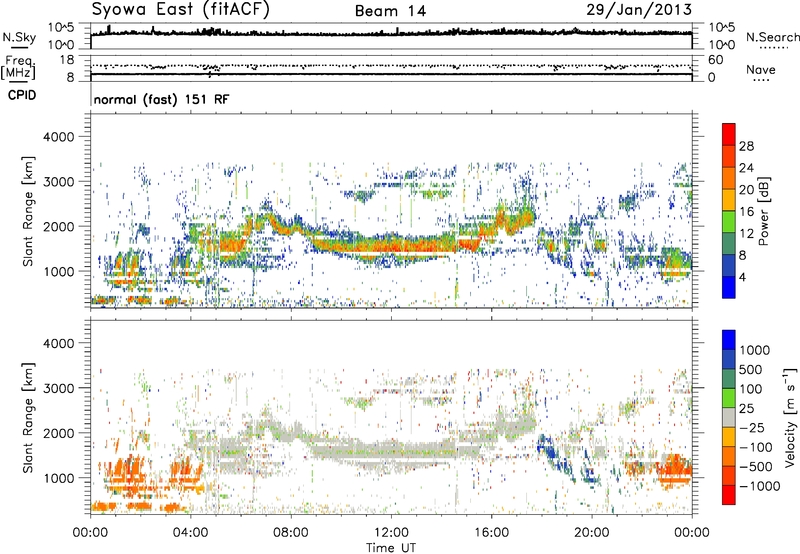Click the "Power [dB]" colorbar title
The height and width of the screenshot is (554, 800).
(x=764, y=211)
